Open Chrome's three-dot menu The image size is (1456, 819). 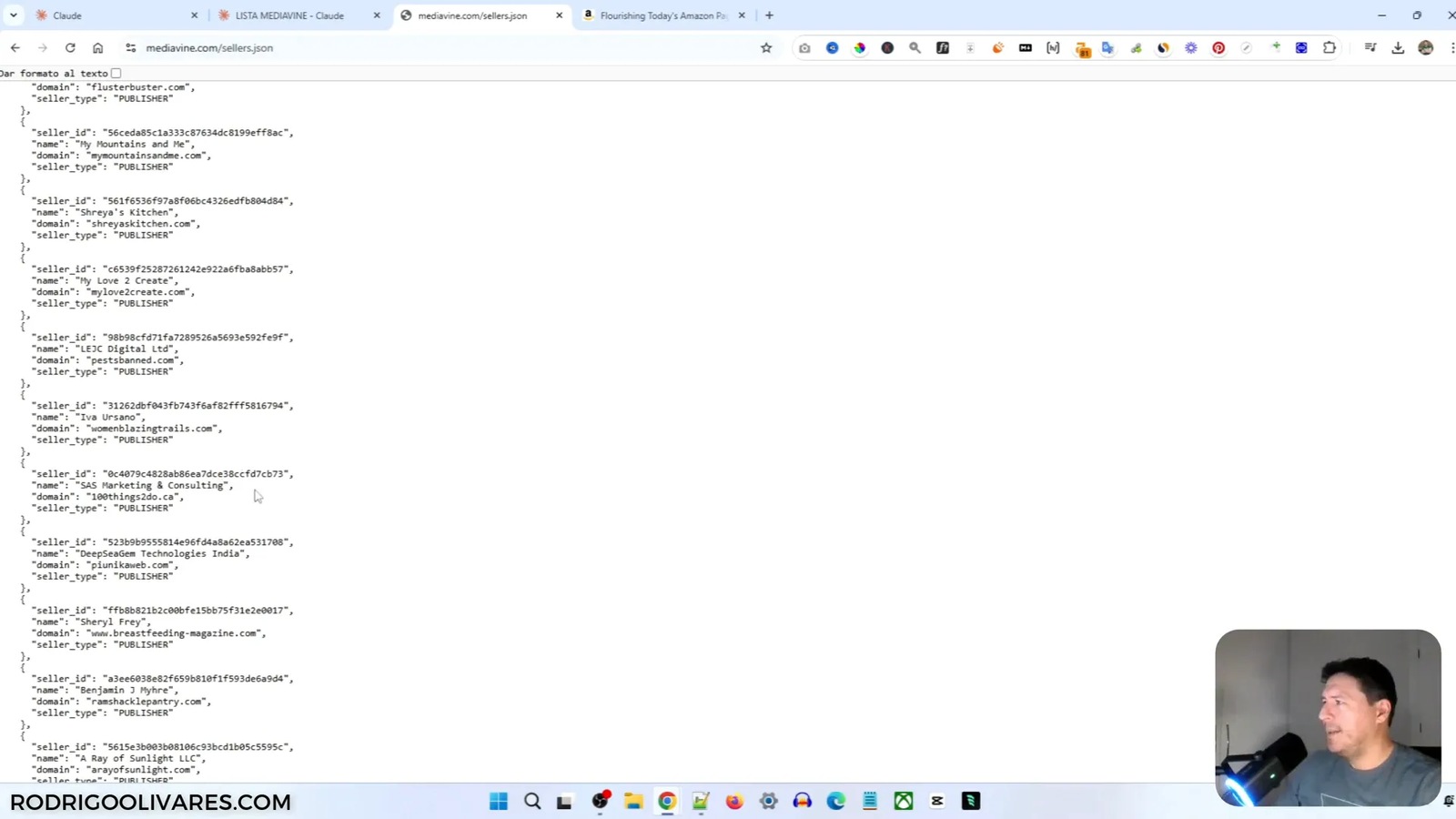pos(1451,48)
